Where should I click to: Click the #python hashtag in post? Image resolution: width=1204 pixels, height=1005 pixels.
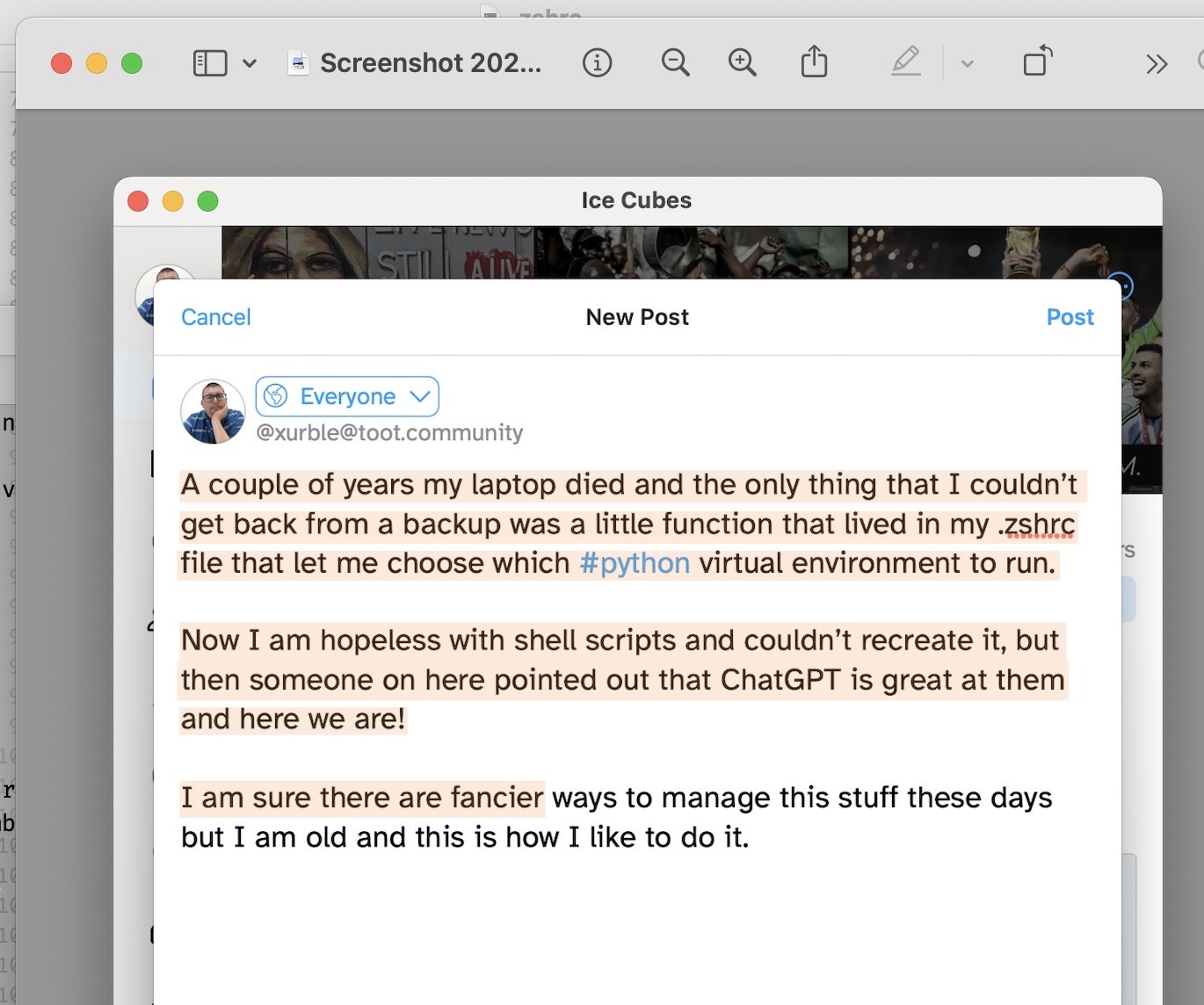click(635, 563)
